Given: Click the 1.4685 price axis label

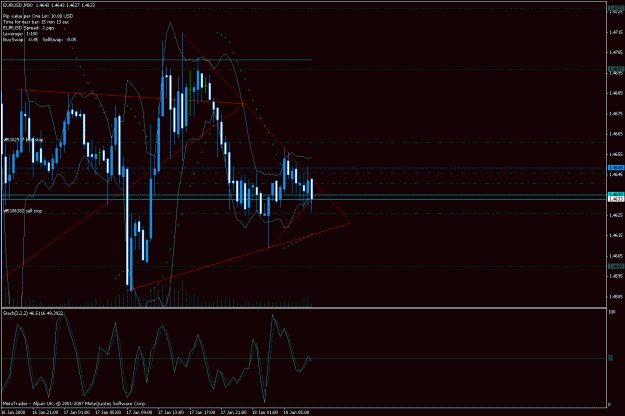Looking at the screenshot, I should tap(616, 93).
